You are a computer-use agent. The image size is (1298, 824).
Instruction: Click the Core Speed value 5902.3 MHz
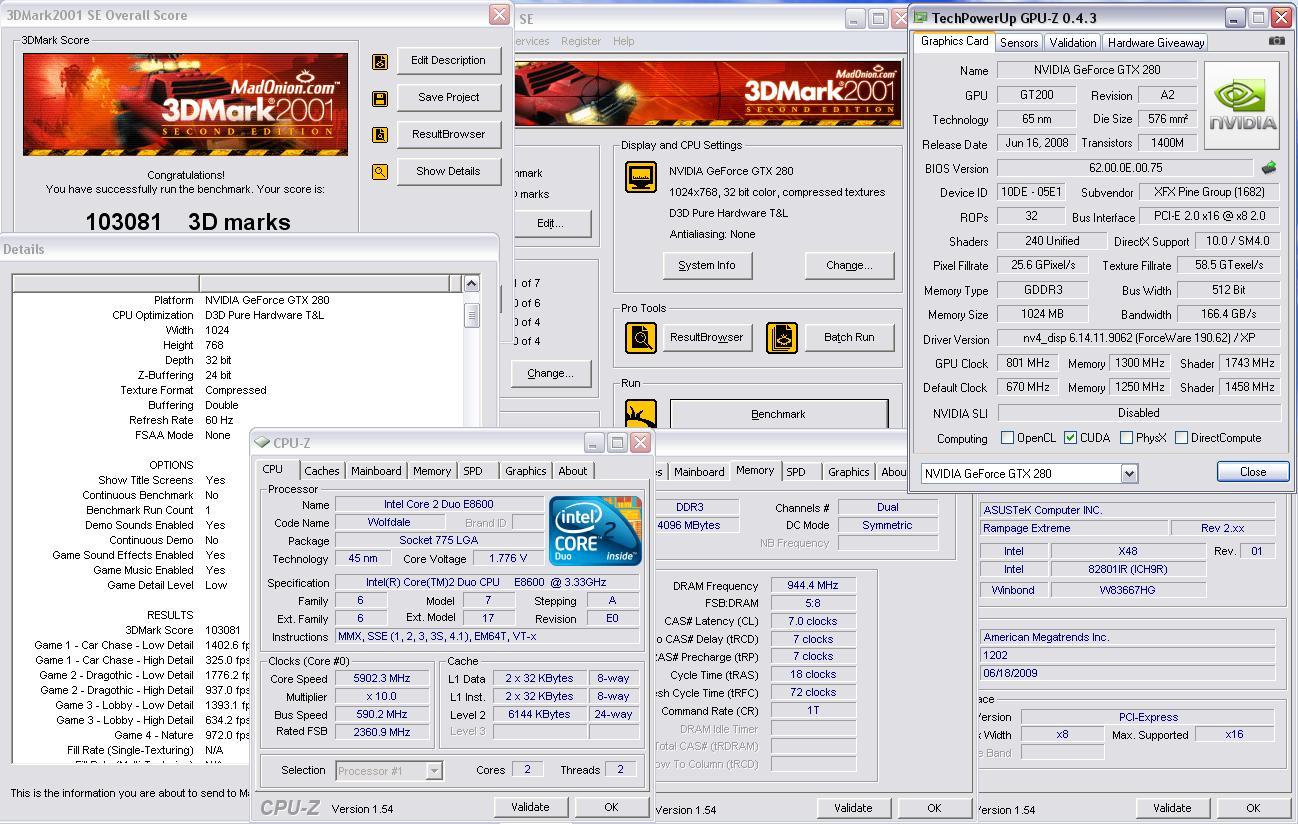click(381, 679)
